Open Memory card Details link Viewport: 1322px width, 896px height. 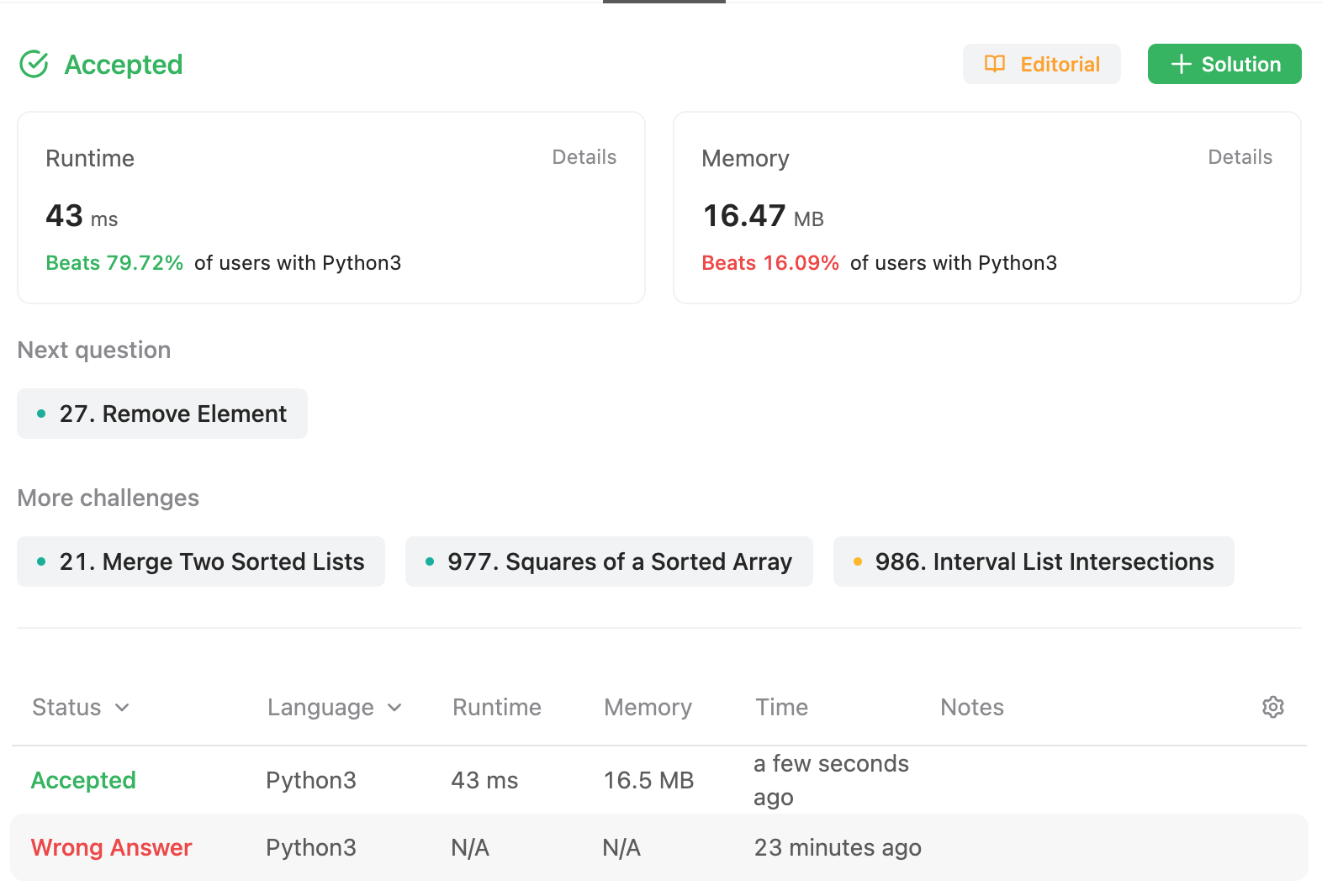pyautogui.click(x=1240, y=157)
